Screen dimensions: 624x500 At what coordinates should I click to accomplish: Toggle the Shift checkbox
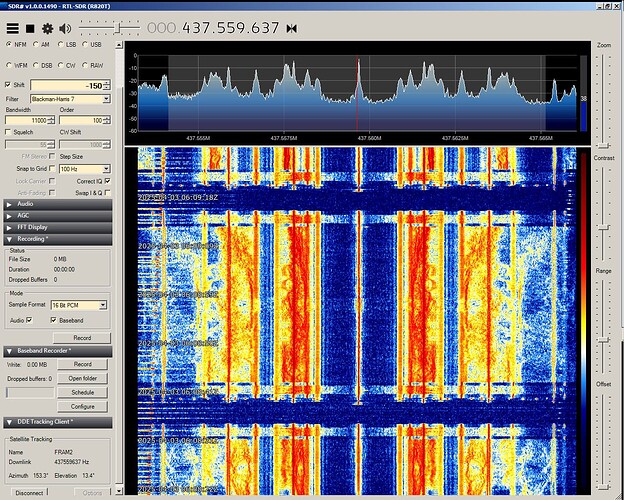coord(8,85)
